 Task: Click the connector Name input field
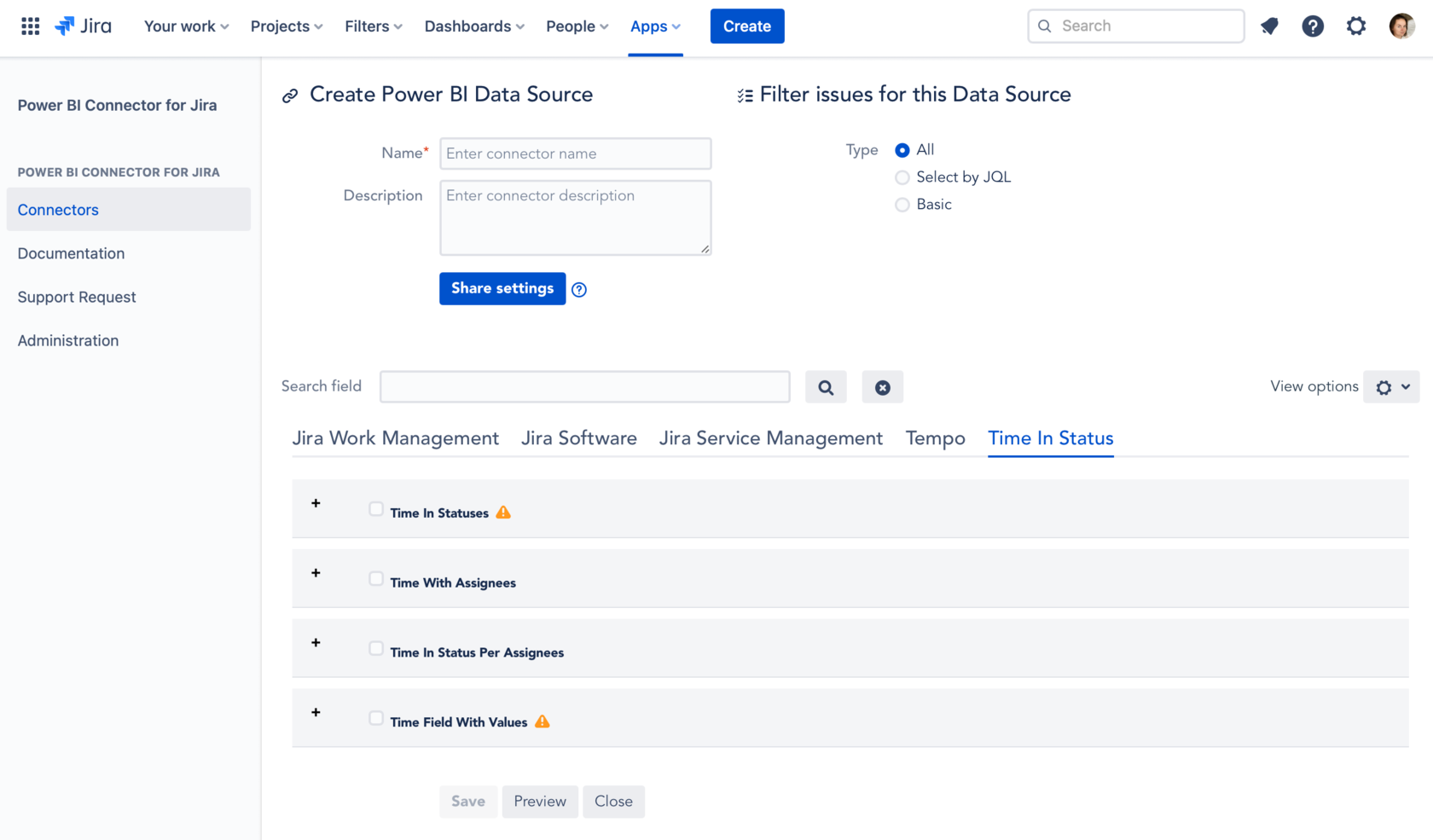click(575, 154)
